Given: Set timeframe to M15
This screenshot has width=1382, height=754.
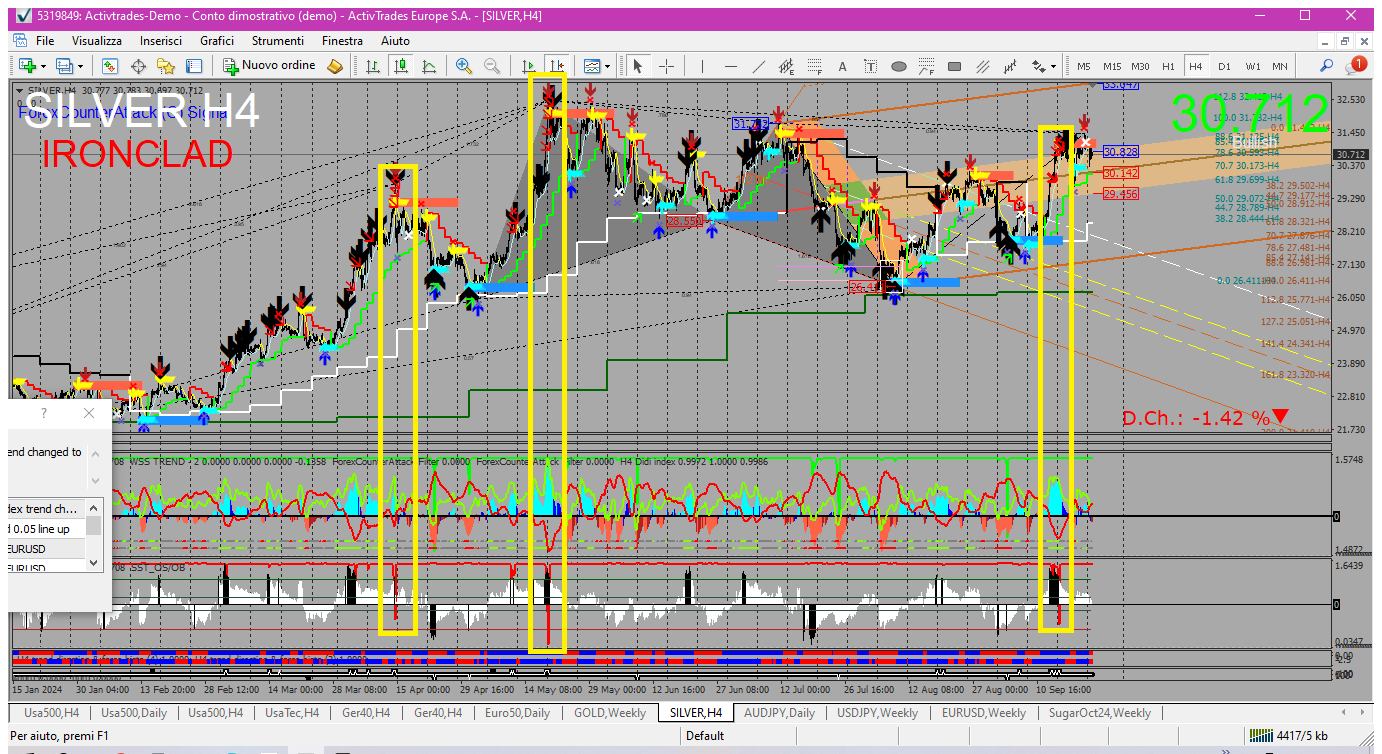Looking at the screenshot, I should pos(1112,66).
